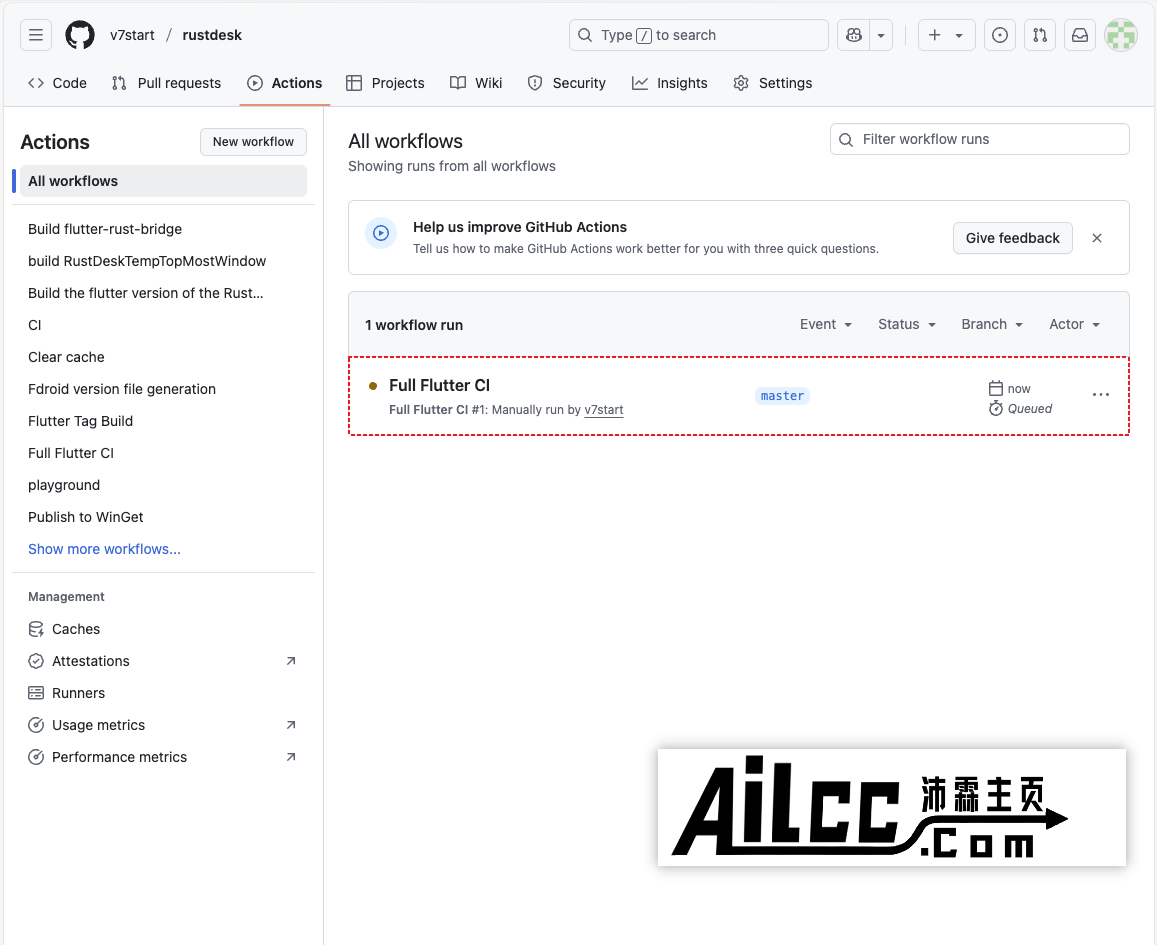Open v7start link in run description
1157x945 pixels.
tap(604, 409)
